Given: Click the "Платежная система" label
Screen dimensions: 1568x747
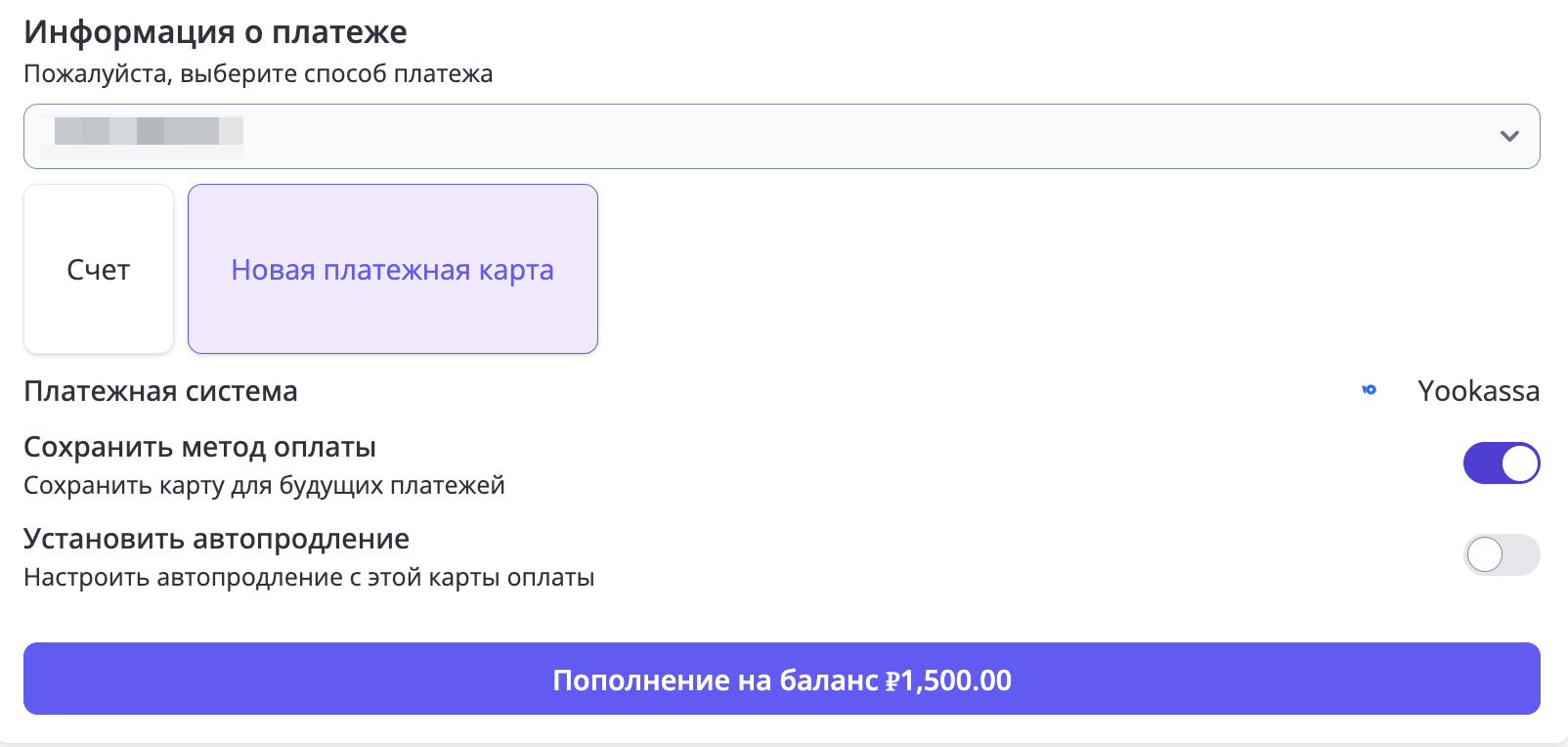Looking at the screenshot, I should click(160, 391).
